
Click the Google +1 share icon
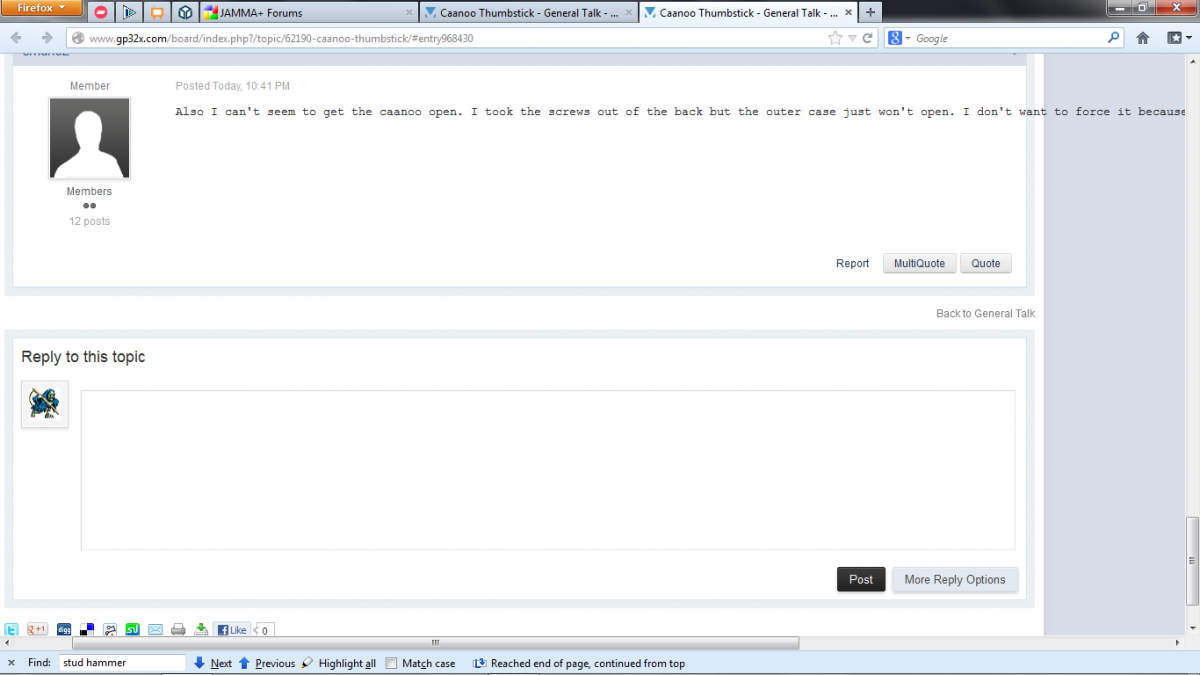tap(37, 630)
